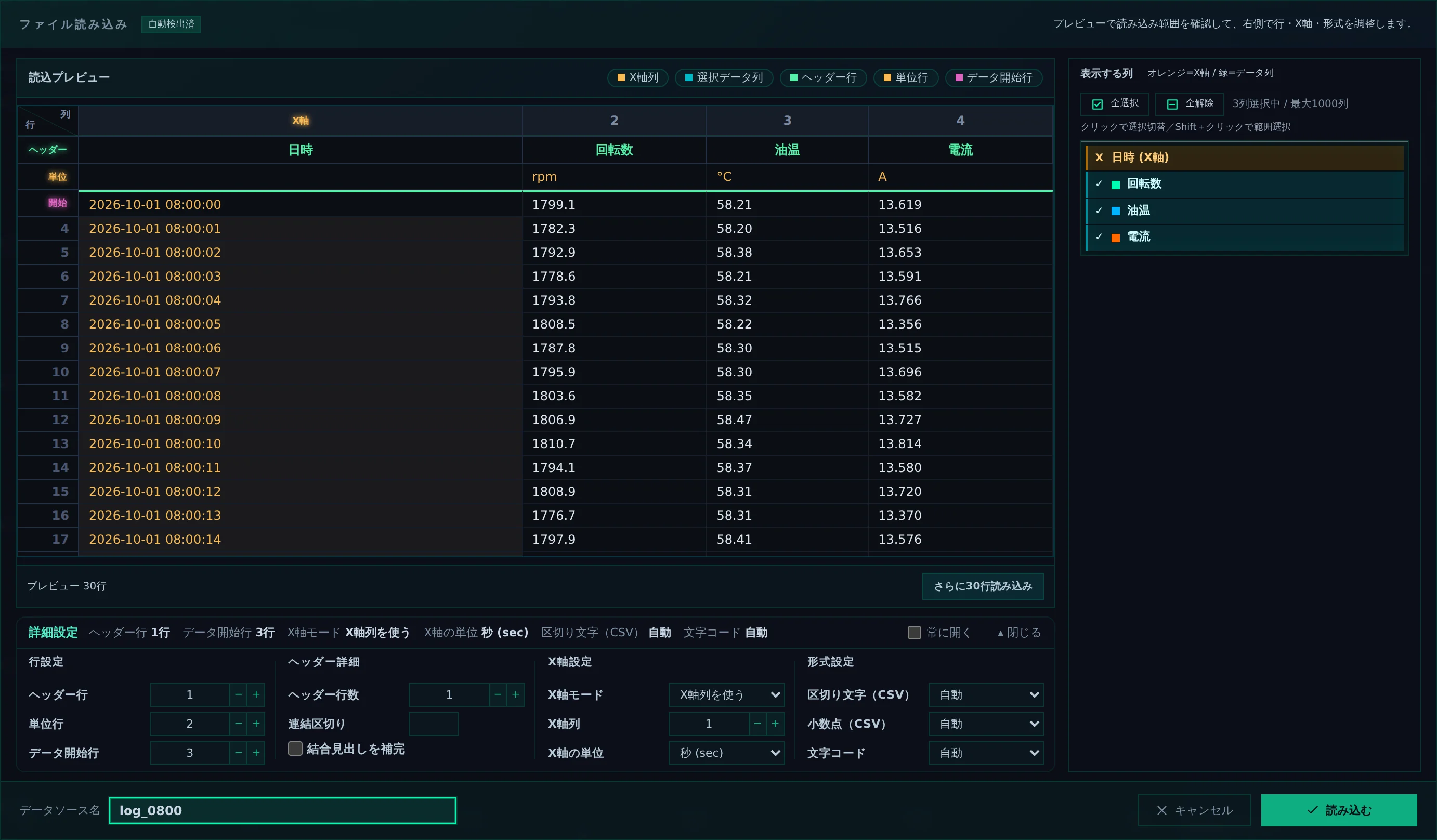Collapse detailed settings with 閉じる

point(1019,633)
